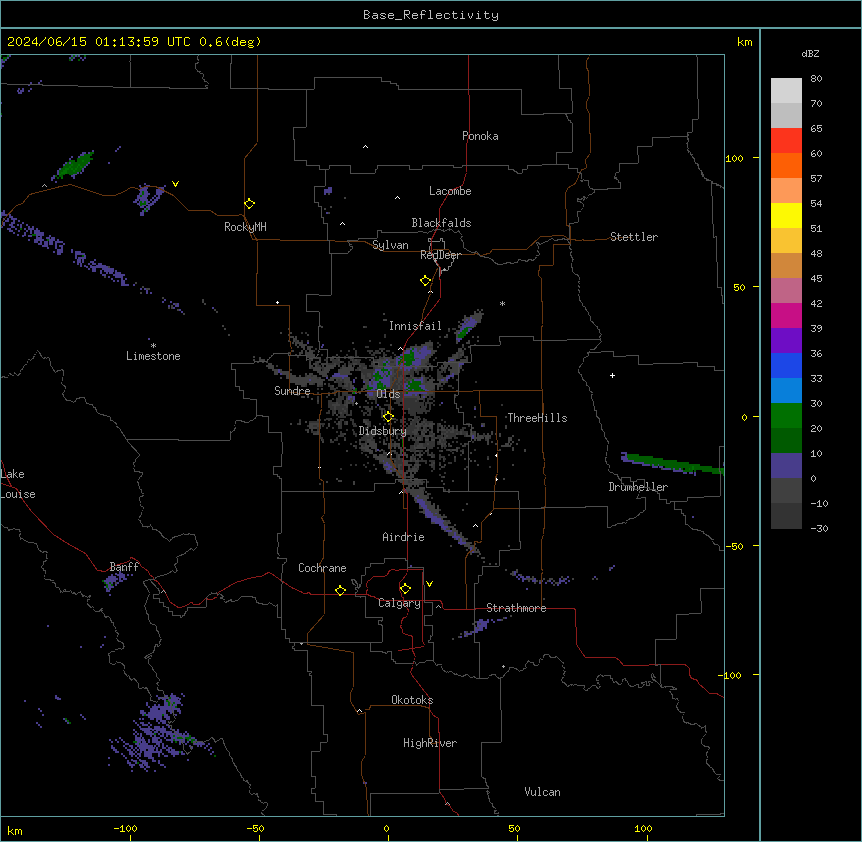This screenshot has height=842, width=862.
Task: Click the Lacombe label
Action: [x=450, y=191]
